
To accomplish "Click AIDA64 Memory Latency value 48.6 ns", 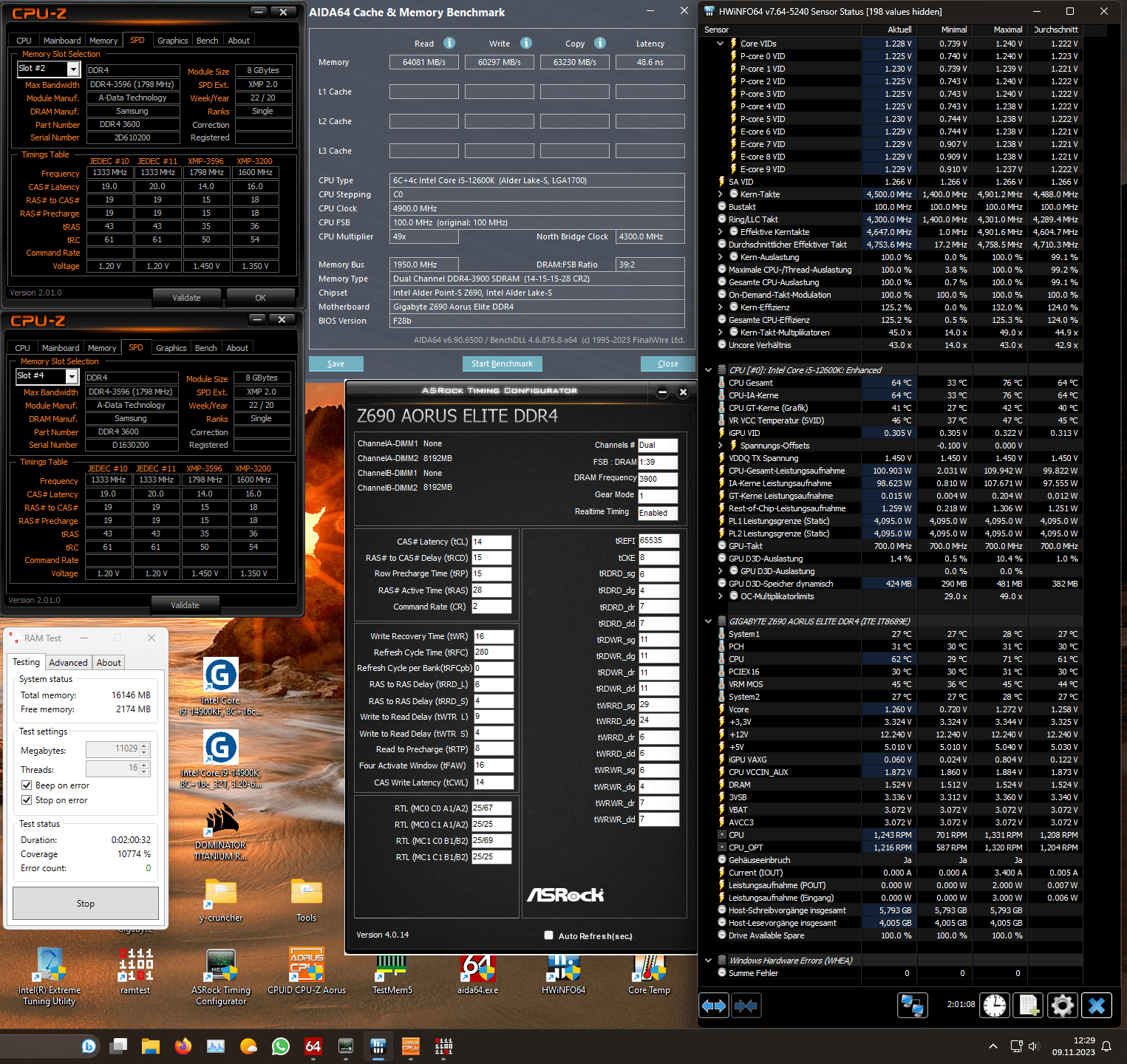I will click(650, 62).
